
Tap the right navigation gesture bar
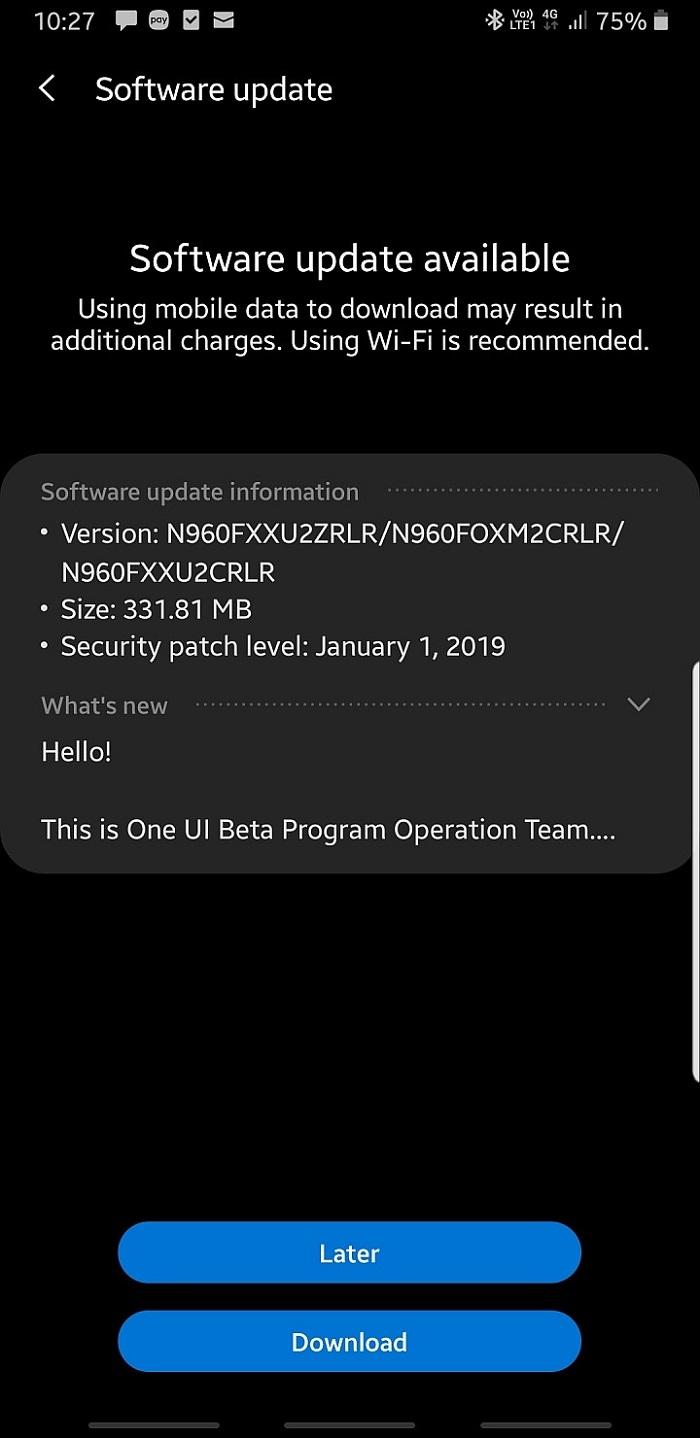pos(546,1425)
